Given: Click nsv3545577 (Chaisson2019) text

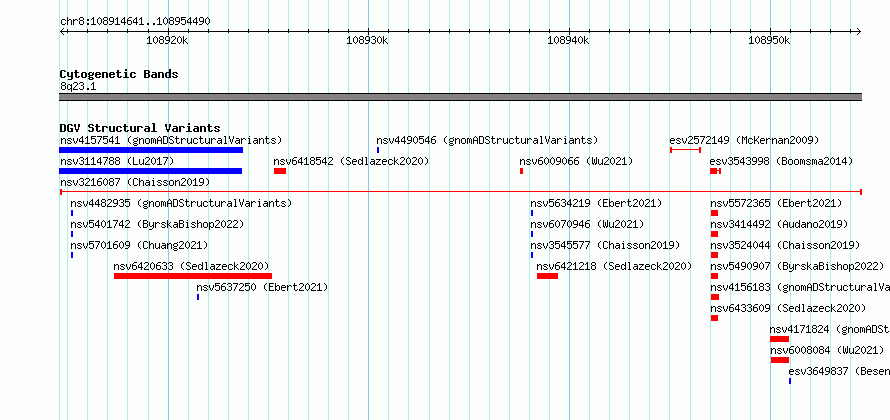Looking at the screenshot, I should (605, 245).
